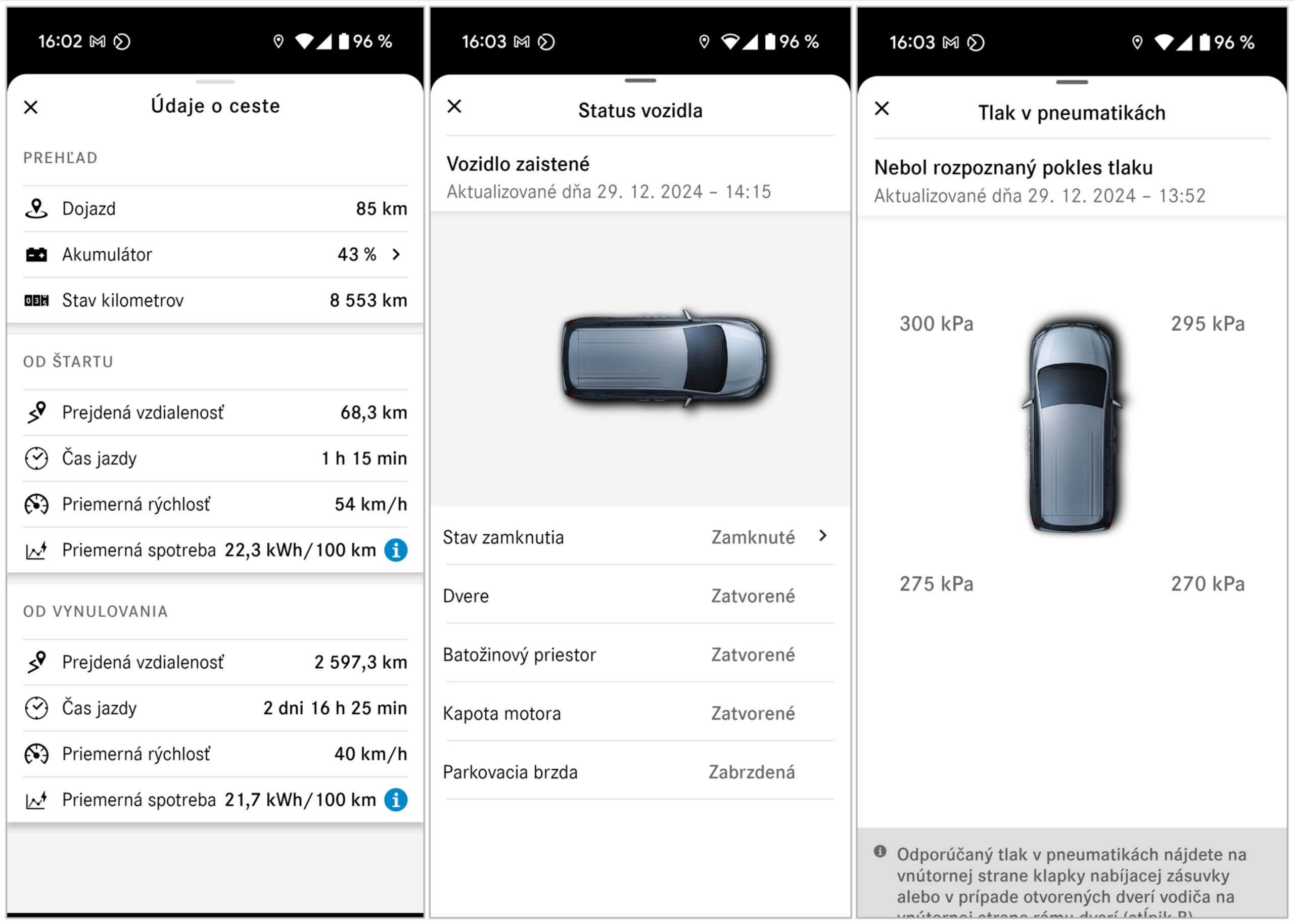Grab the drag handle above Tlak v pneumatikách
This screenshot has height=924, width=1294.
(x=1072, y=82)
